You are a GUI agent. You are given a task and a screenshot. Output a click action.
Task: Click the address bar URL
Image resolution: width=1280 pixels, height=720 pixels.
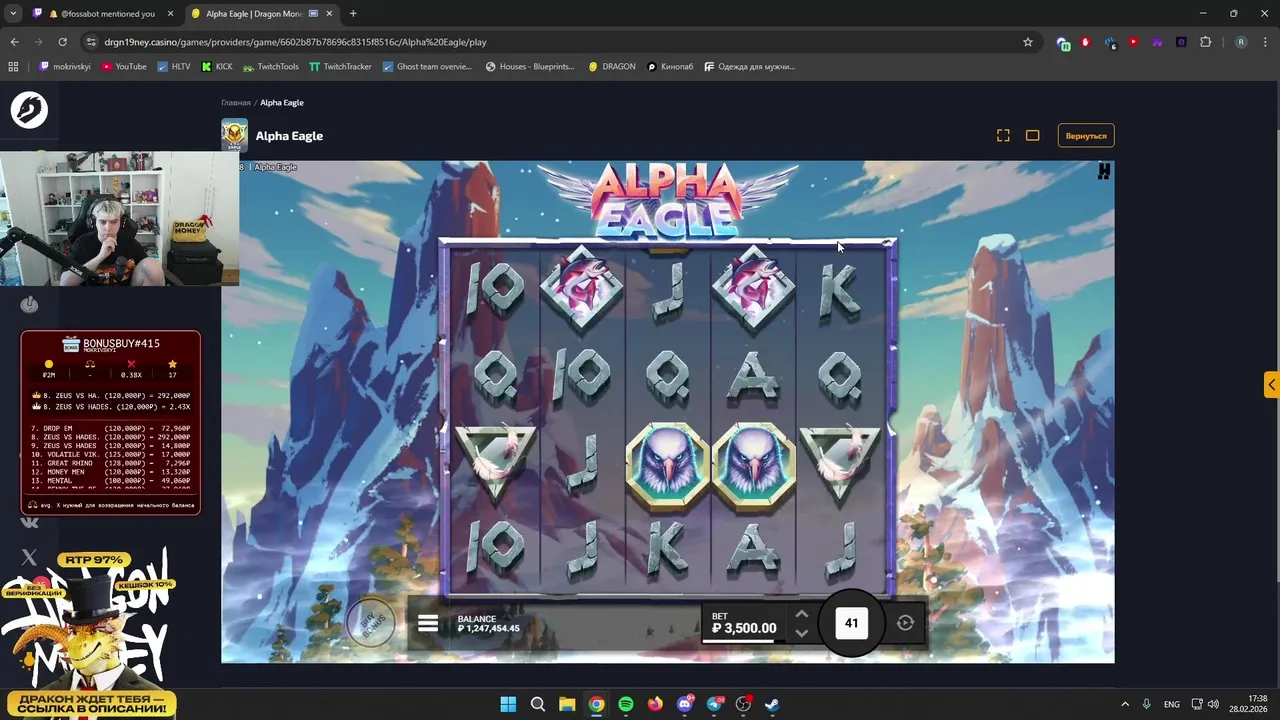point(295,42)
